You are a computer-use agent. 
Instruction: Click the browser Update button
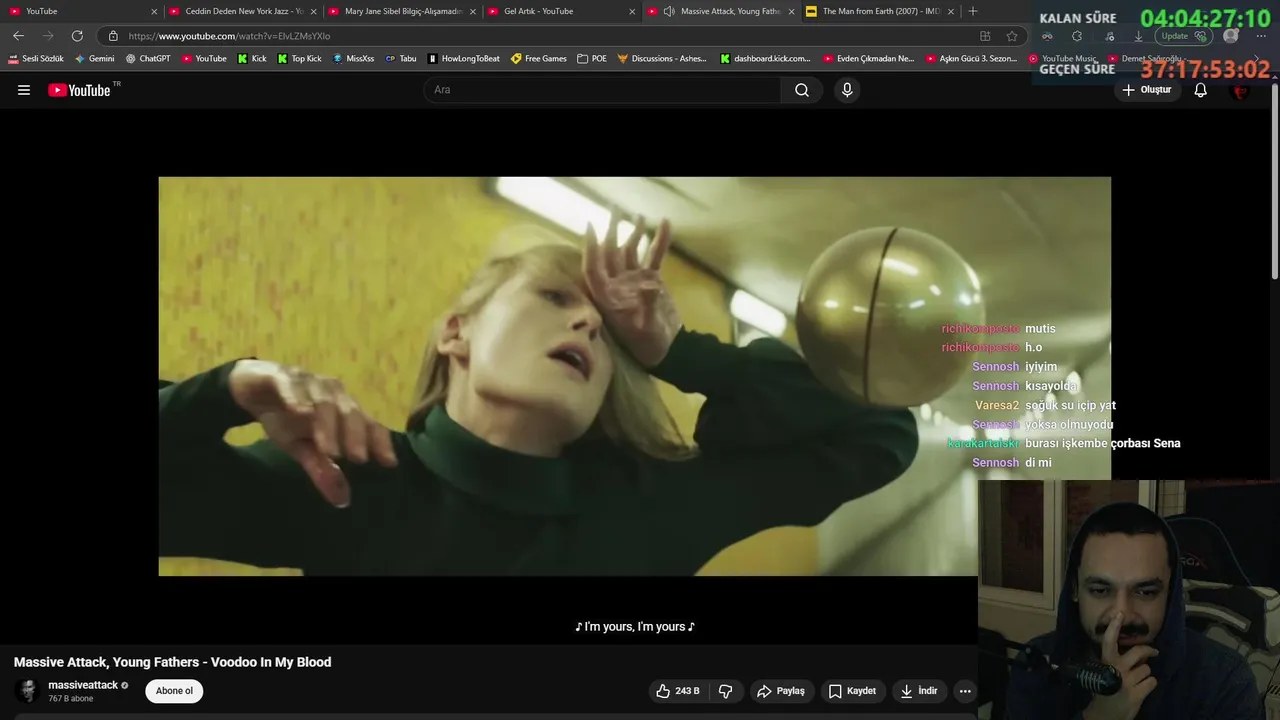coord(1184,36)
